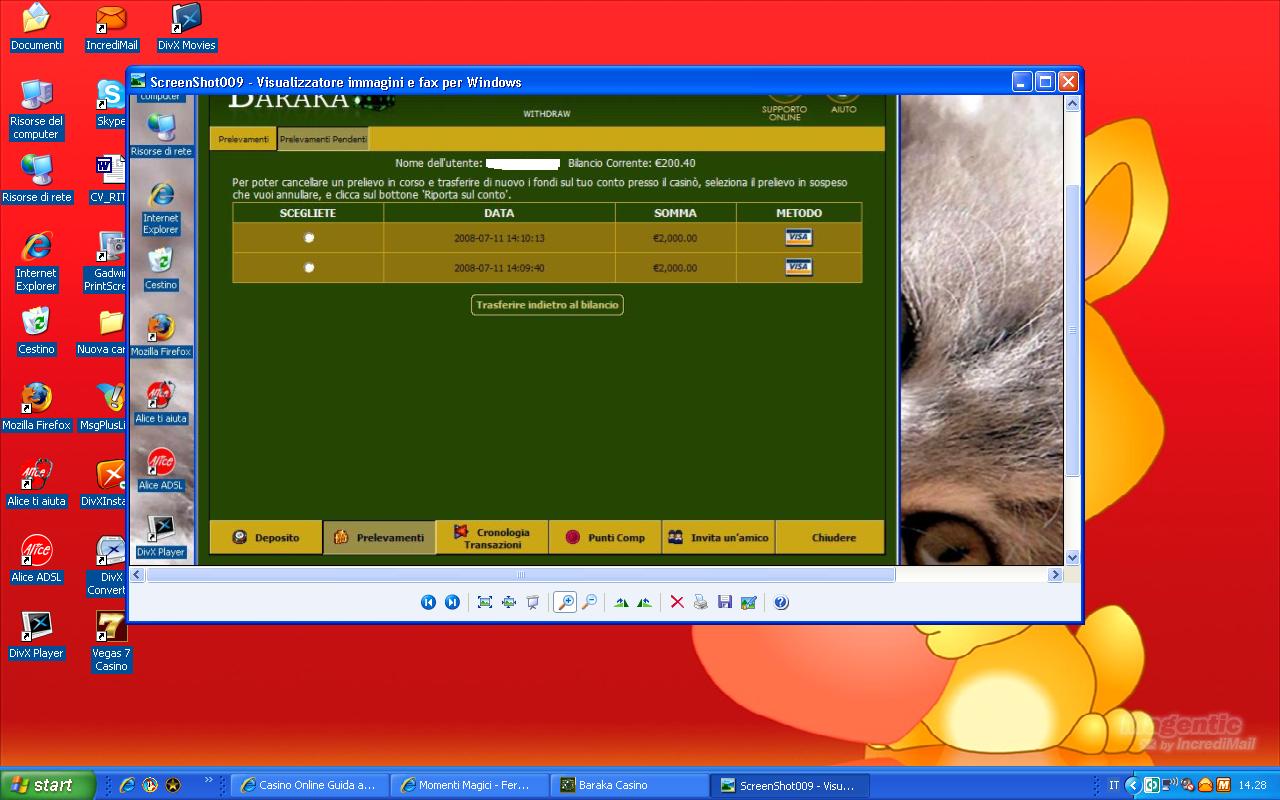Click the horizontal scrollbar thumb

[520, 575]
